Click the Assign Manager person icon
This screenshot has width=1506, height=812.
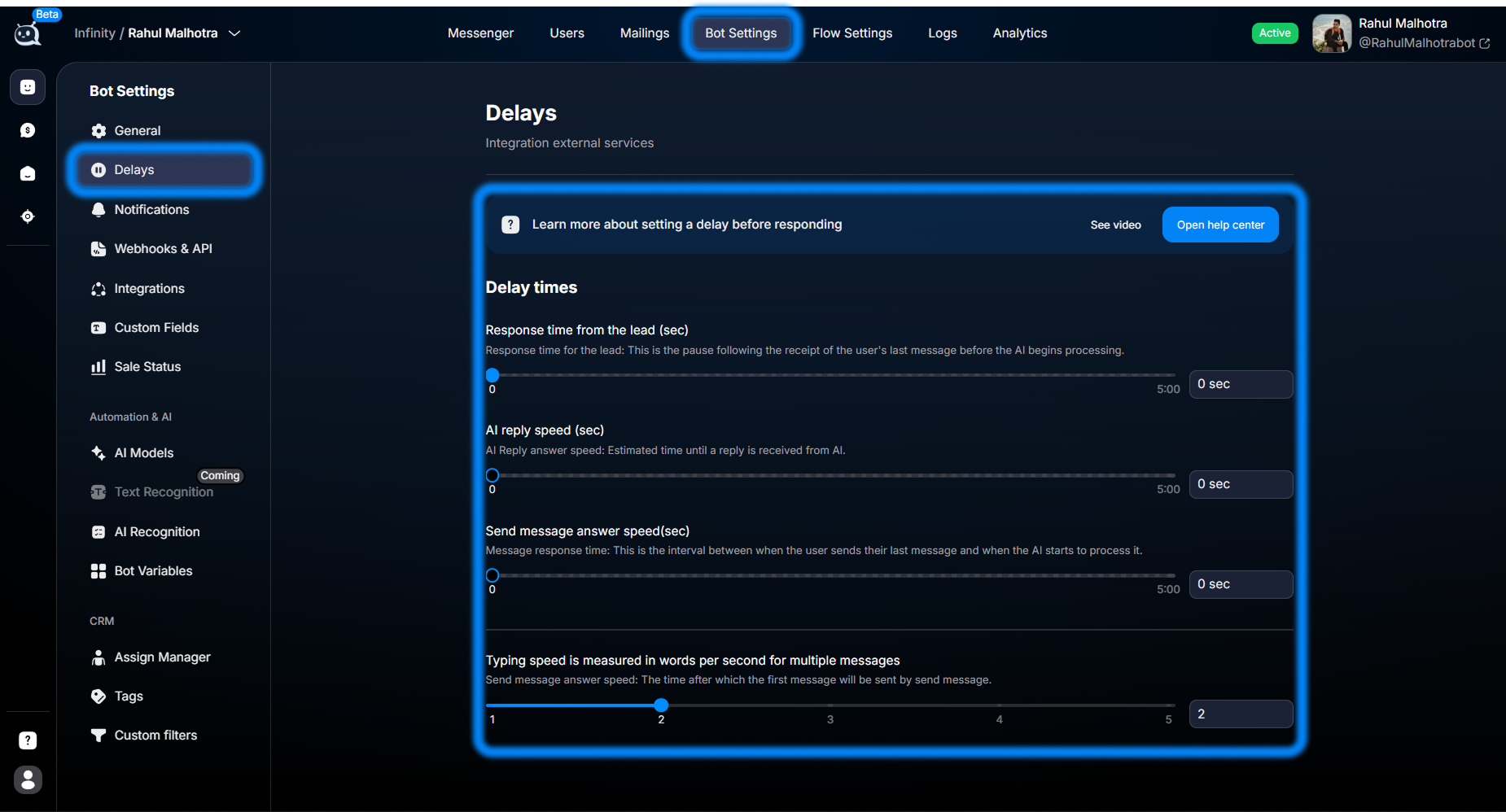[99, 657]
